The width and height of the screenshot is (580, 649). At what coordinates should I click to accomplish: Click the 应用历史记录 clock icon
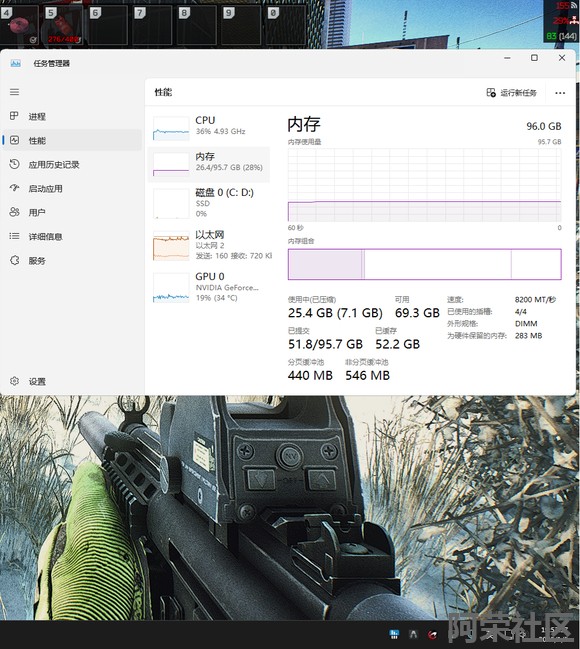pyautogui.click(x=14, y=164)
